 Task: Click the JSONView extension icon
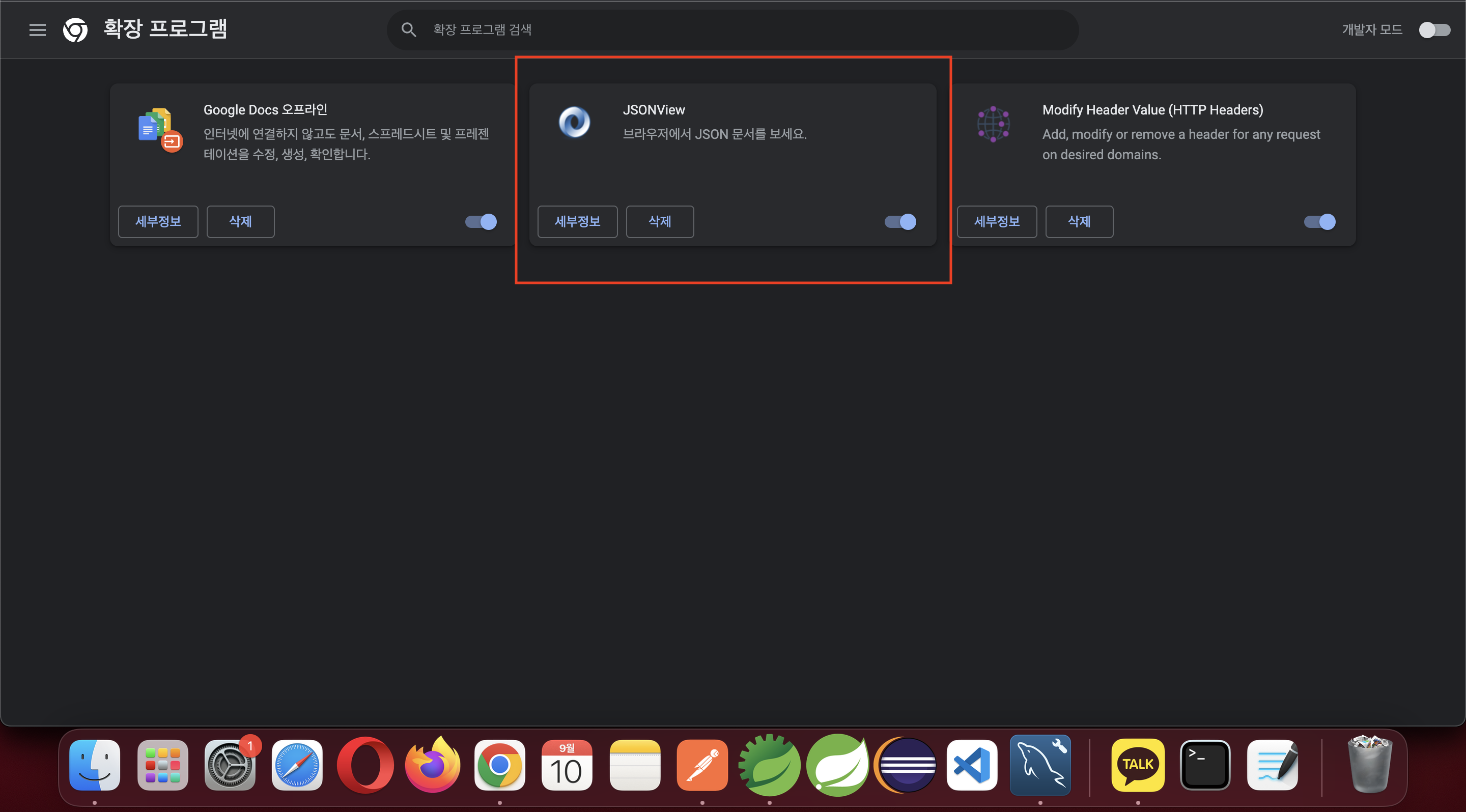click(574, 122)
